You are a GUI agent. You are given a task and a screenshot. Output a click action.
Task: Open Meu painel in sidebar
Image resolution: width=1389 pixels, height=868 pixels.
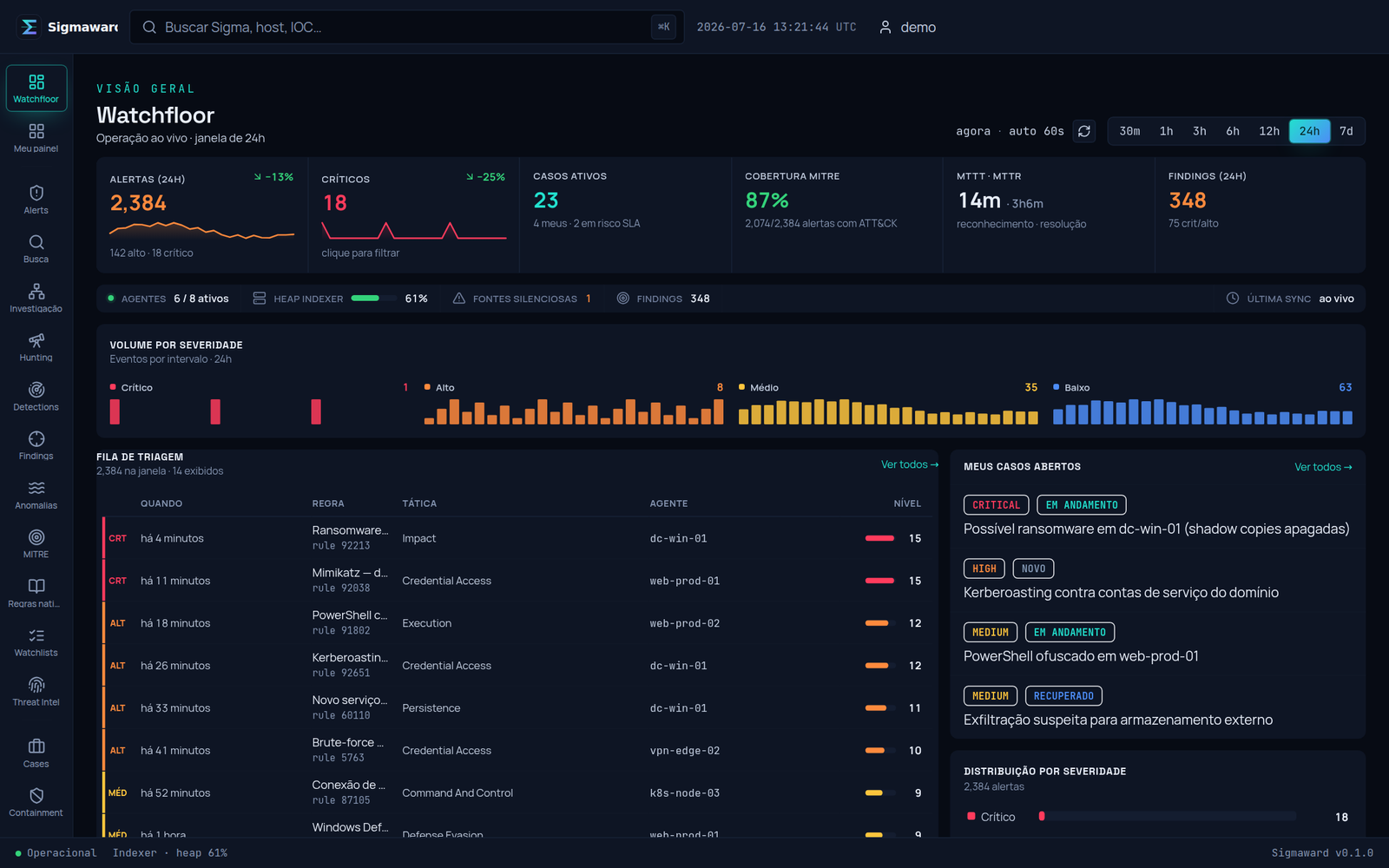coord(36,138)
